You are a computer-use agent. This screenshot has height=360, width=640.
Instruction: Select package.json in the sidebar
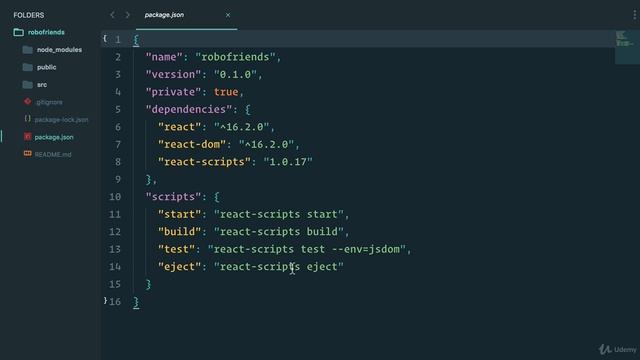(x=54, y=137)
